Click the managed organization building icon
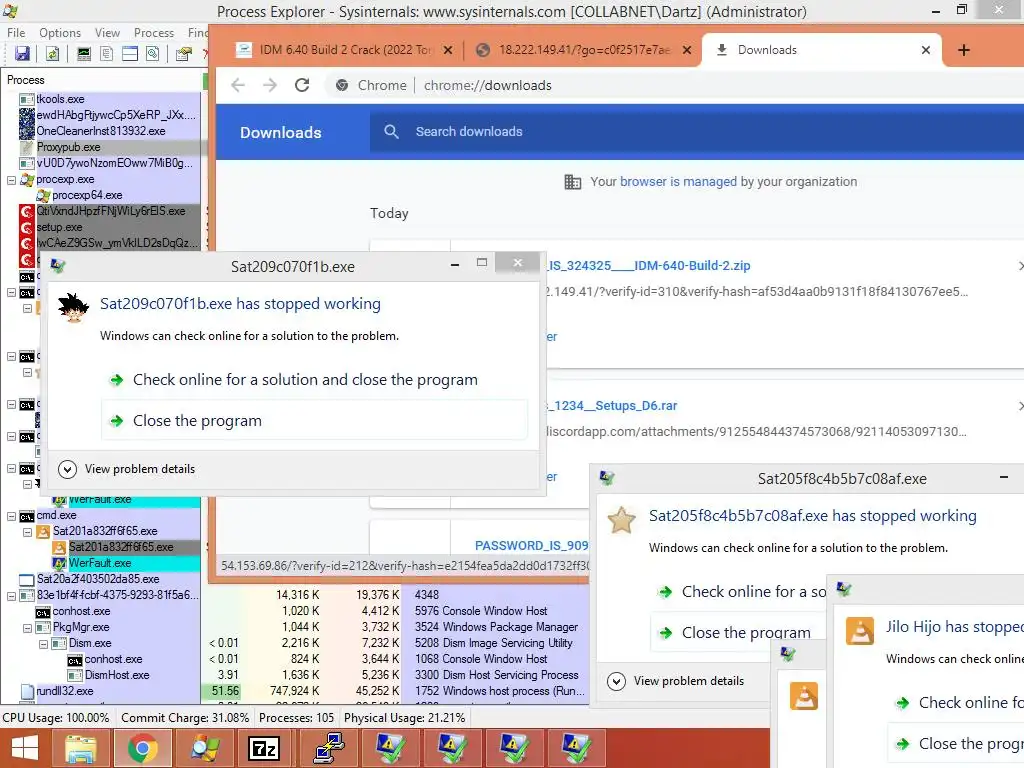Screen dimensions: 1024x768 [x=573, y=182]
